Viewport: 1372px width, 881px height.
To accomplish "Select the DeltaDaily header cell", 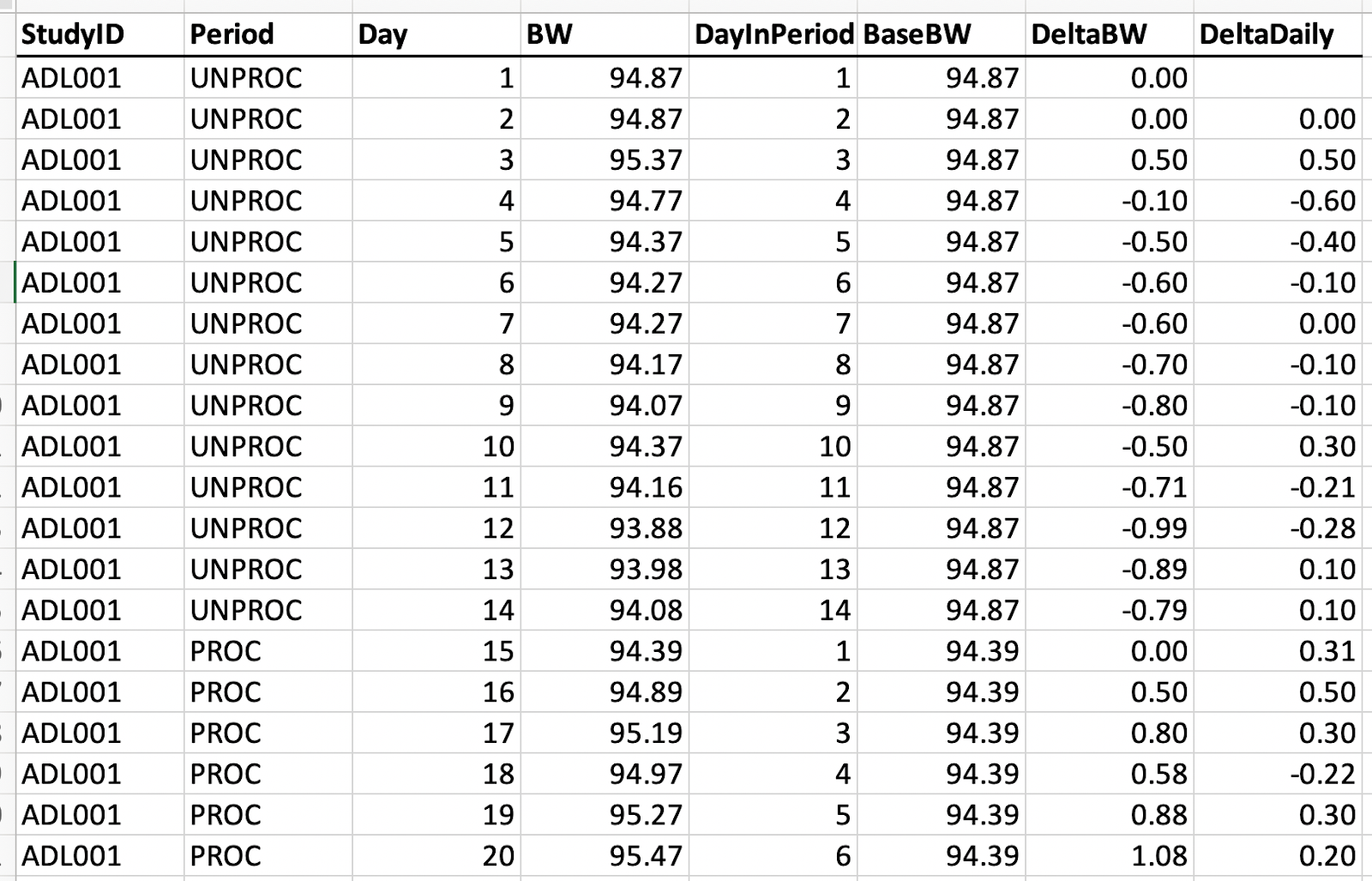I will [x=1278, y=34].
